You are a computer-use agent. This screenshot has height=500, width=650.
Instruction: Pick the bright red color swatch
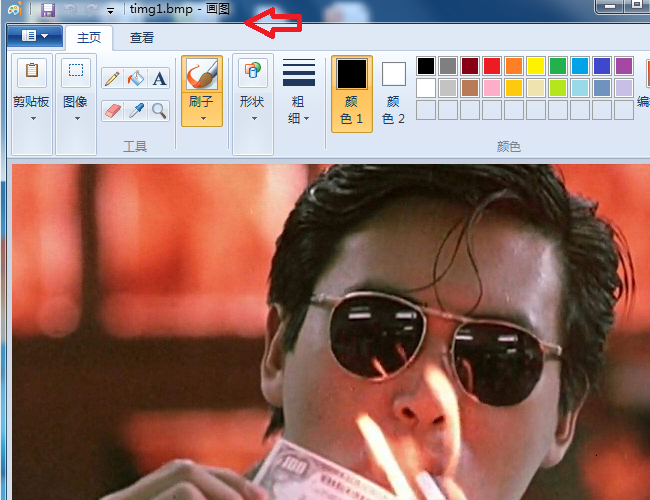tap(492, 66)
